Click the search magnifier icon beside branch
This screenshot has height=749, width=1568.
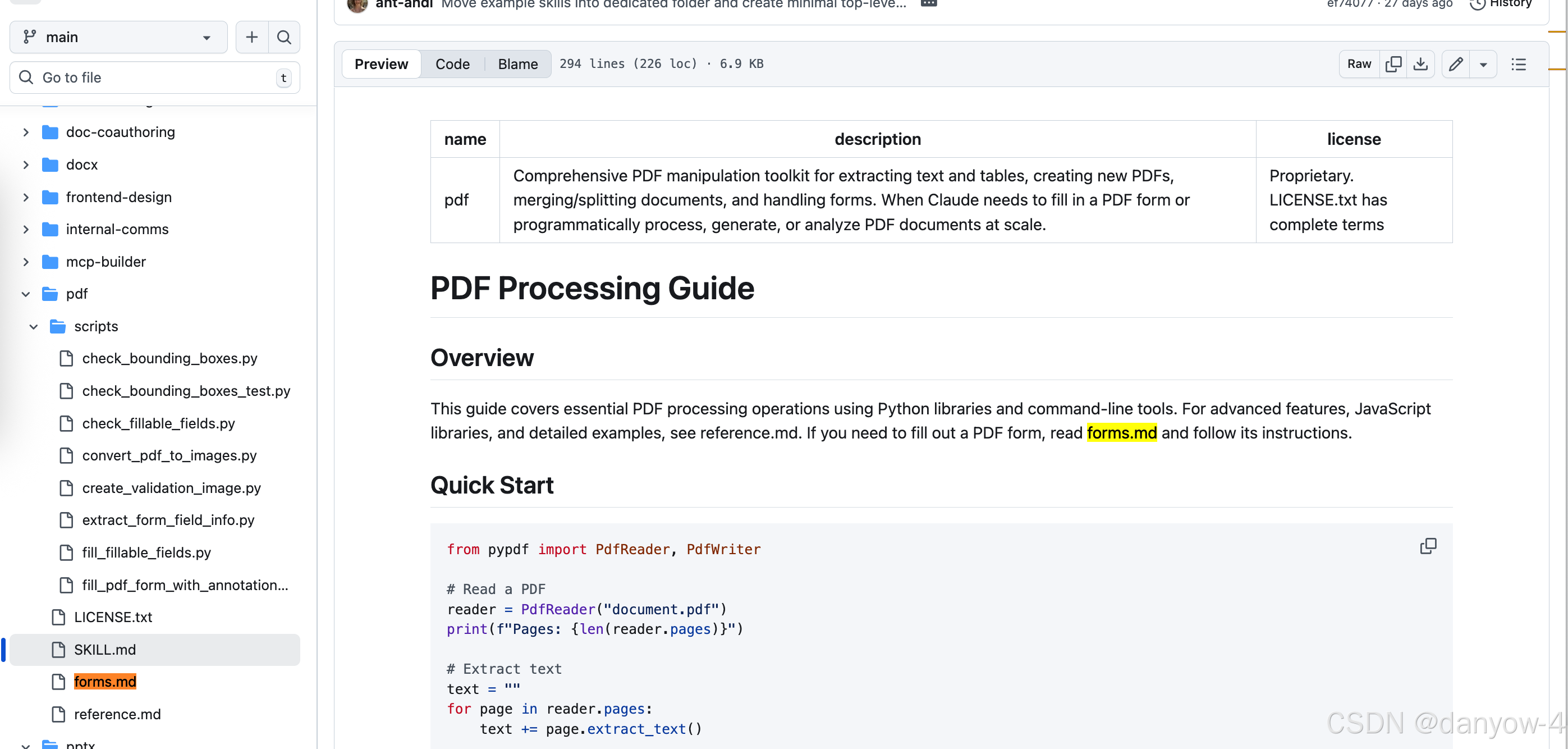(x=283, y=37)
